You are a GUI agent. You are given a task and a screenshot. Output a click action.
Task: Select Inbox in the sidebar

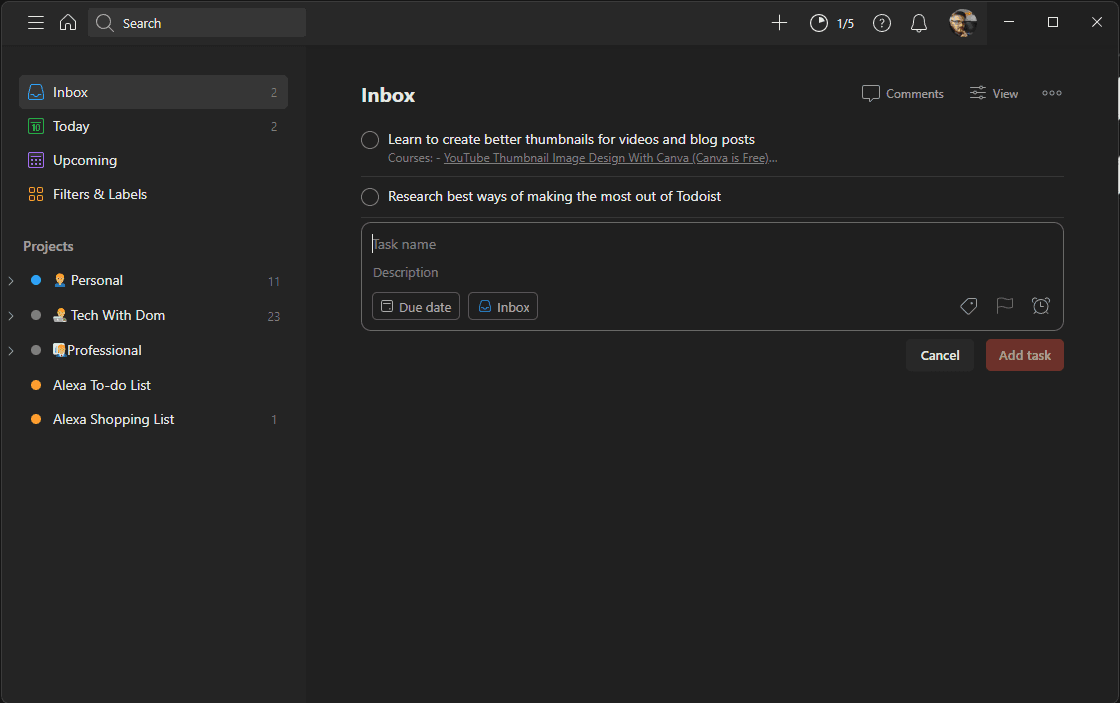[154, 92]
